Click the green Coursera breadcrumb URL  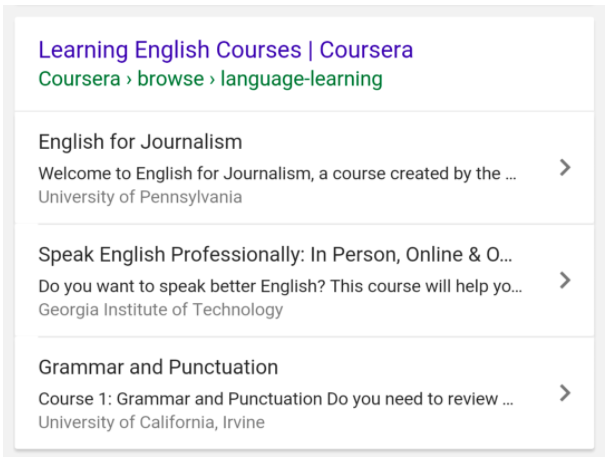click(x=210, y=79)
